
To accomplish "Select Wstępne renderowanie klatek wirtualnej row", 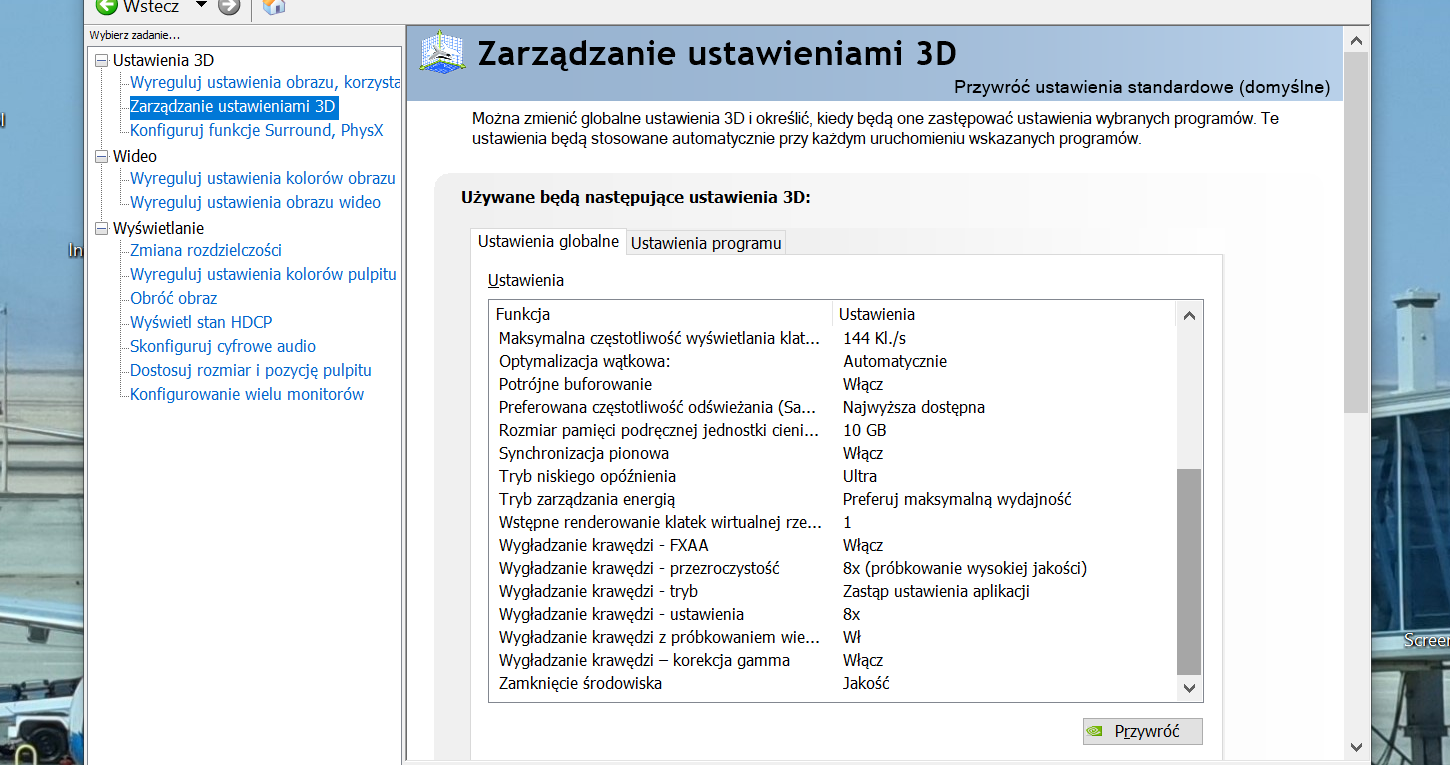I will pyautogui.click(x=833, y=522).
